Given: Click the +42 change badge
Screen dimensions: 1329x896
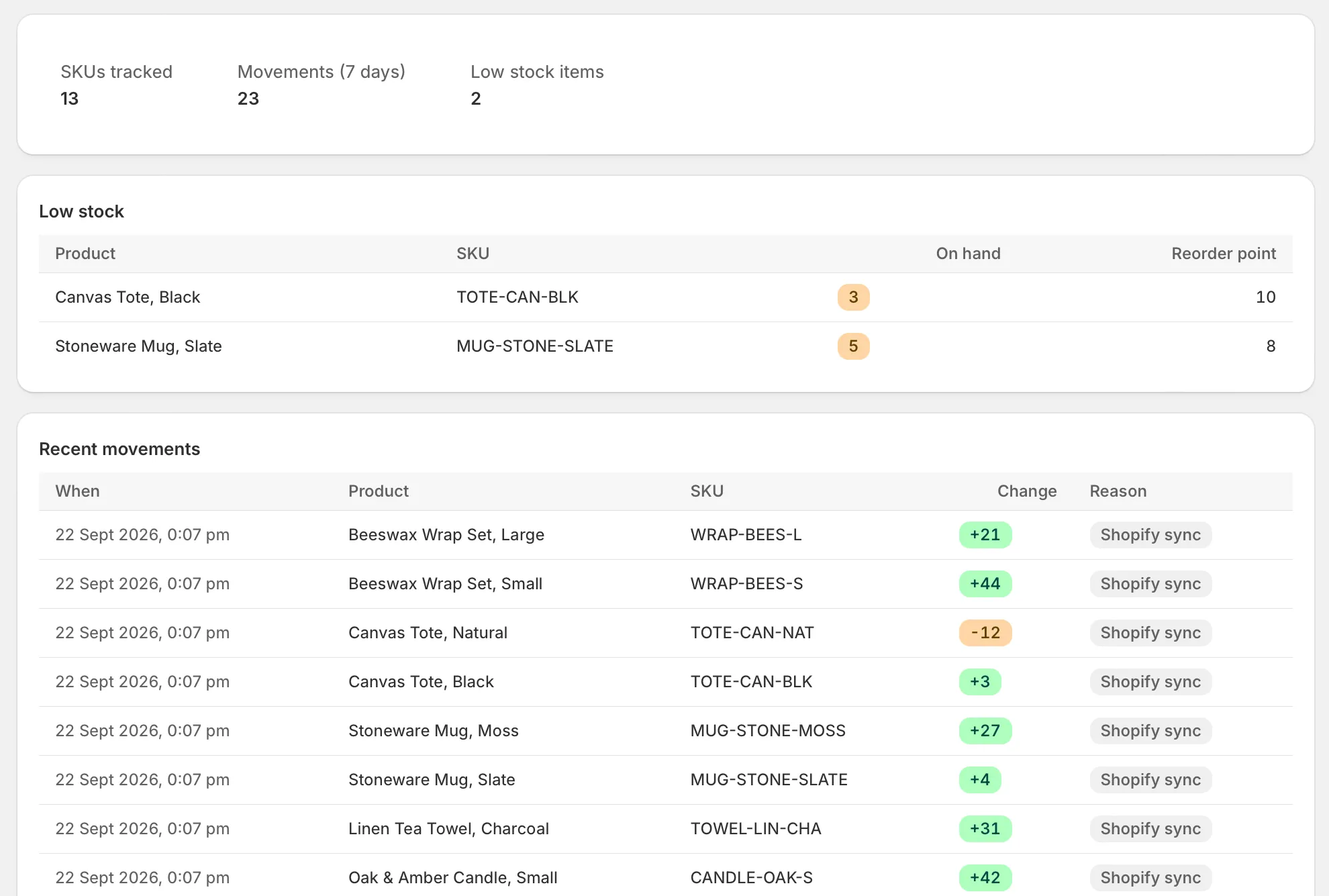Looking at the screenshot, I should (x=985, y=878).
